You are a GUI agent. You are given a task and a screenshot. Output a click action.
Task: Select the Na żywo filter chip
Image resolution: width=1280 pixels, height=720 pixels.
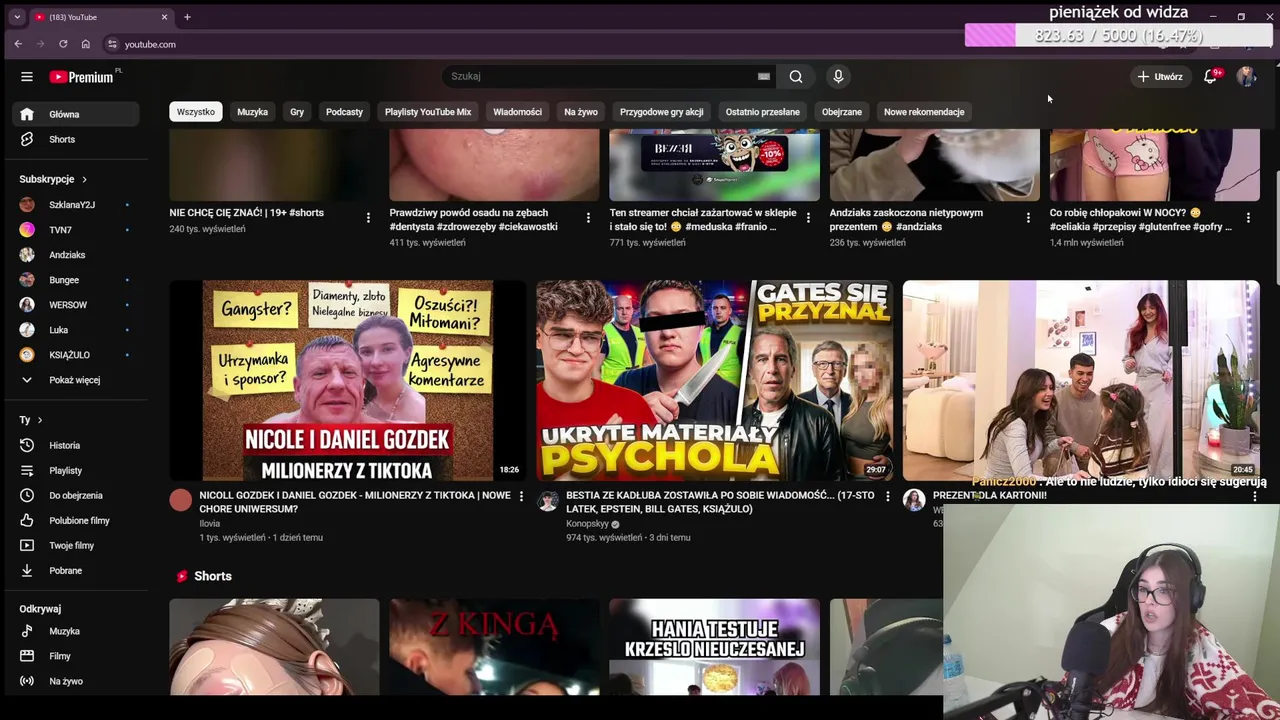tap(581, 112)
